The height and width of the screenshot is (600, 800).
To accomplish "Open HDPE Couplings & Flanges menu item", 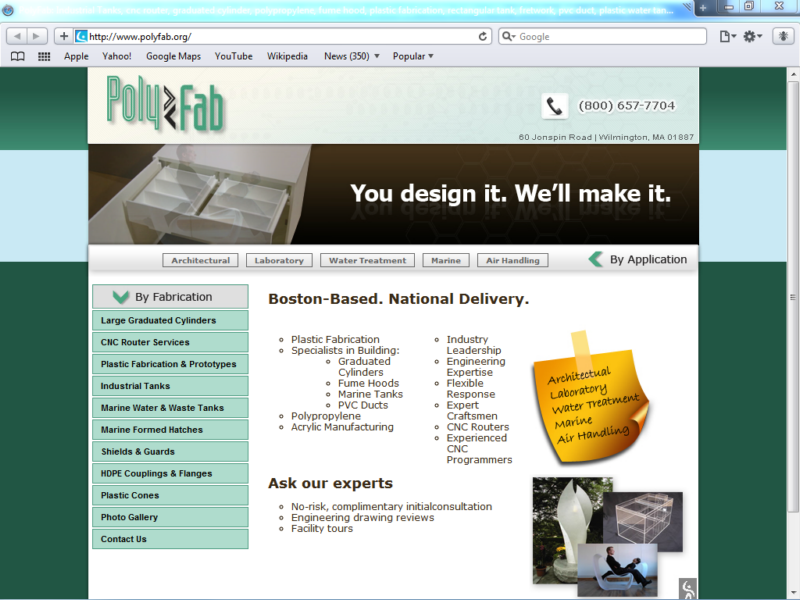I will pos(170,473).
